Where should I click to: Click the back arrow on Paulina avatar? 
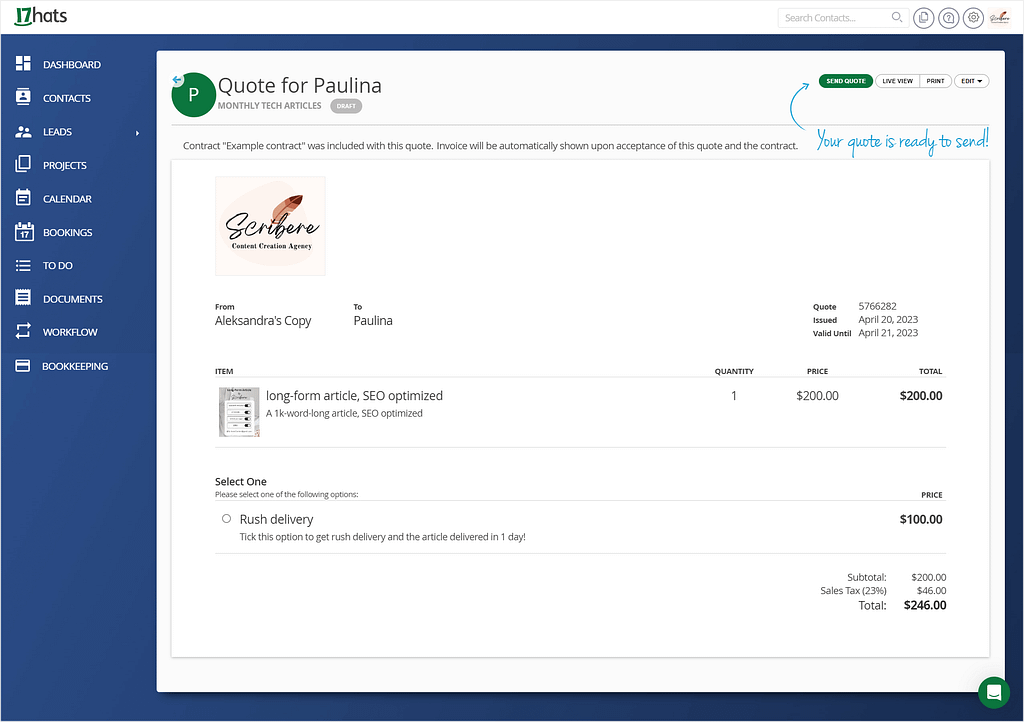tap(177, 80)
